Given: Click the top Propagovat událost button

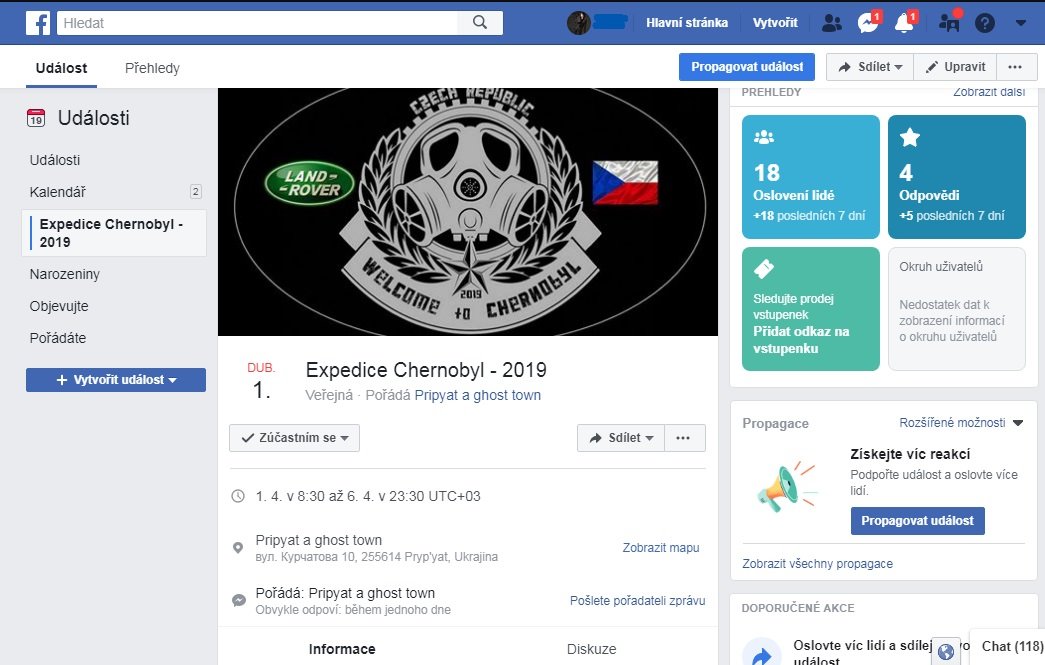Looking at the screenshot, I should click(746, 67).
